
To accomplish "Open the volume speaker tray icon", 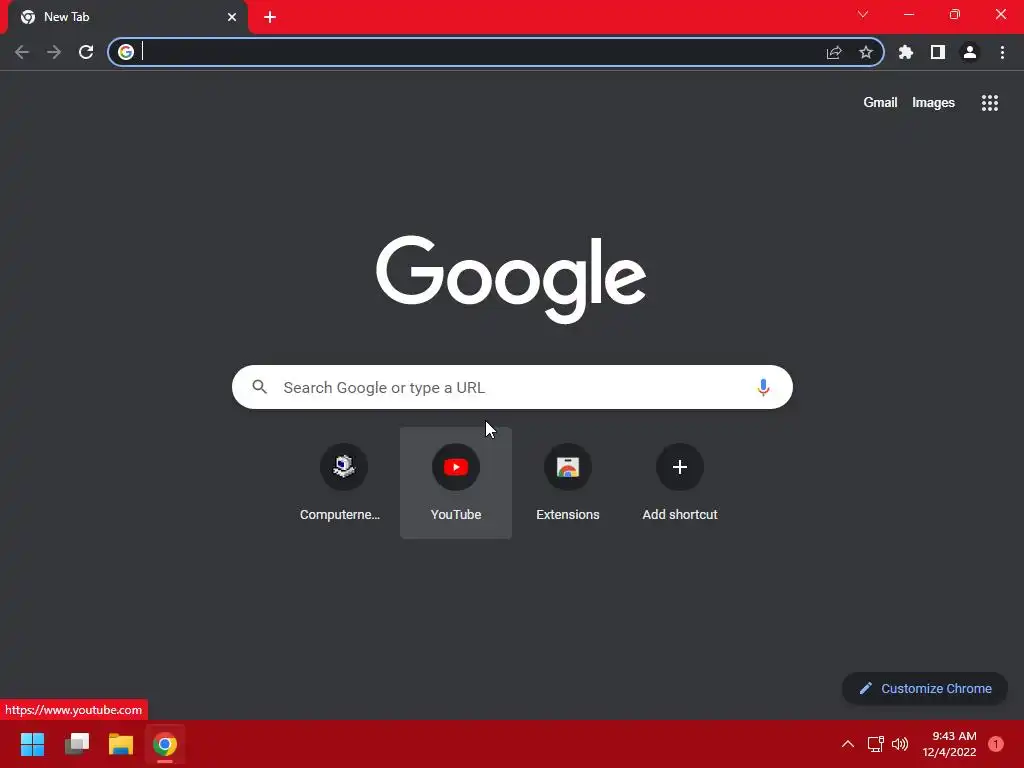I will (x=900, y=744).
